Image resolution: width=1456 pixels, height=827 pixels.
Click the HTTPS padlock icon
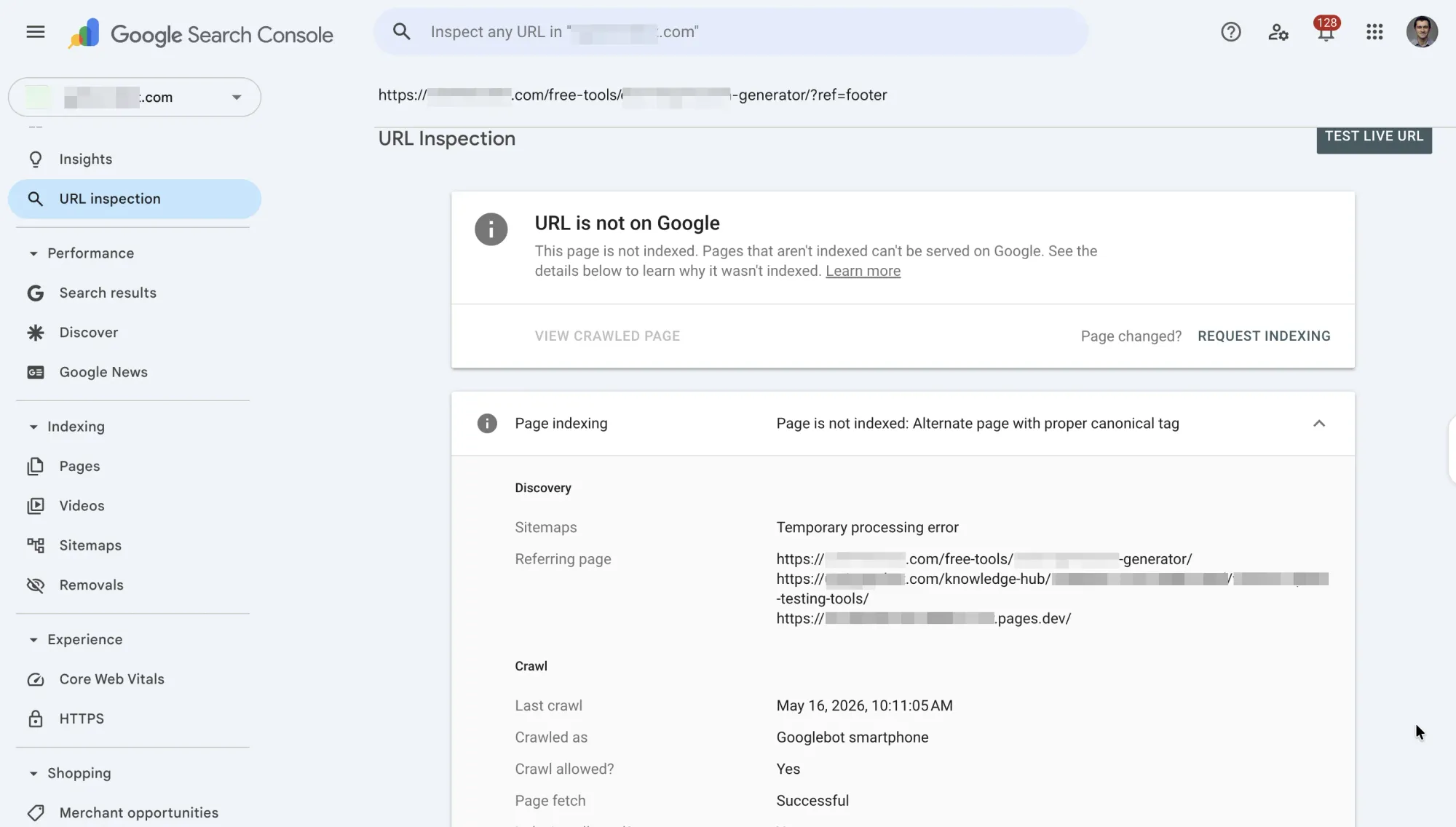35,719
